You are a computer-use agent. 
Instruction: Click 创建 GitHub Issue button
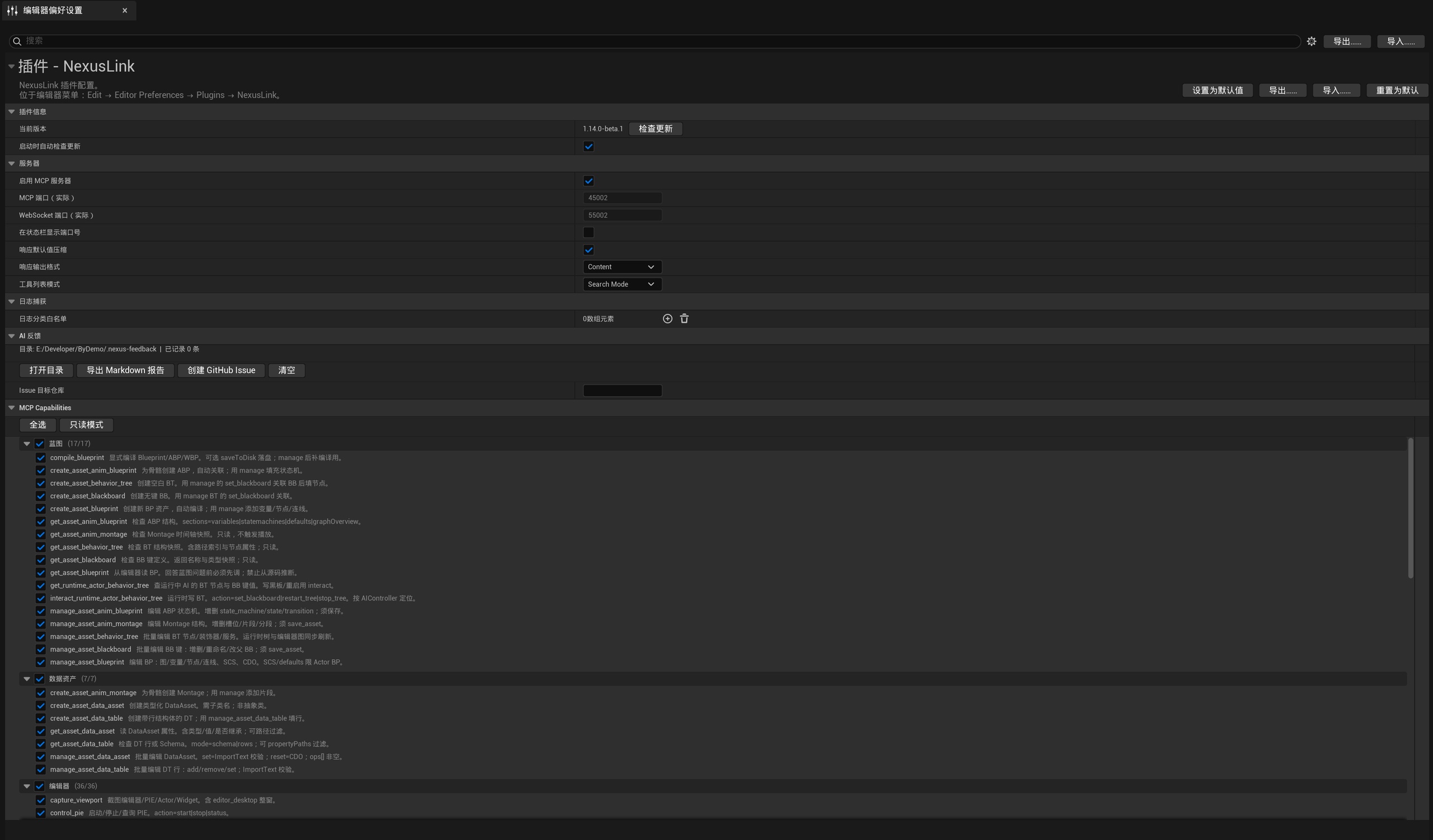coord(221,370)
